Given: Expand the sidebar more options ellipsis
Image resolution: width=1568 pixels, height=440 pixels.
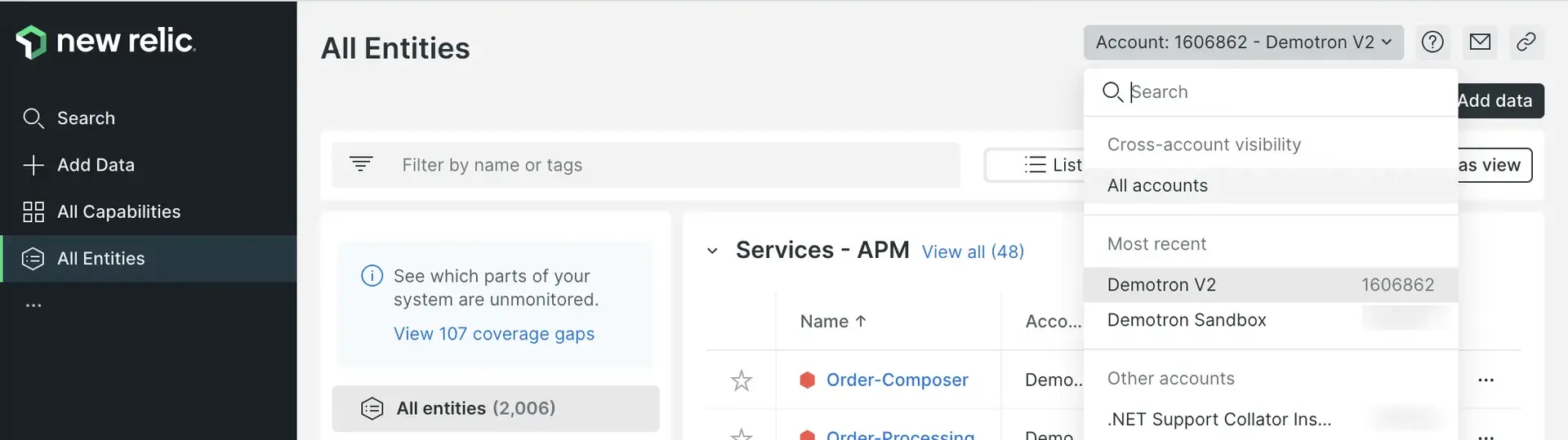Looking at the screenshot, I should coord(33,305).
